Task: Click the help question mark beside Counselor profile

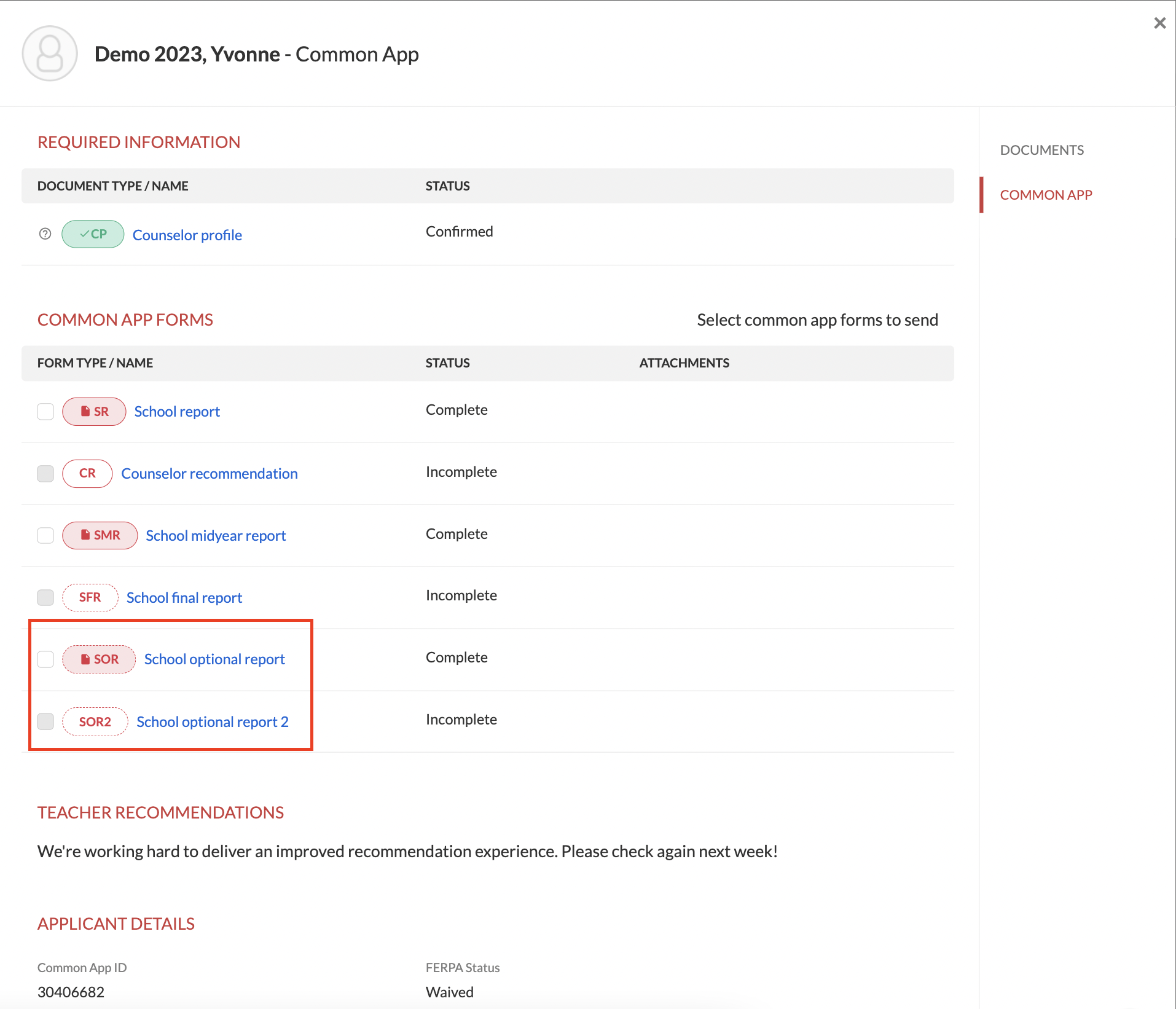Action: point(45,234)
